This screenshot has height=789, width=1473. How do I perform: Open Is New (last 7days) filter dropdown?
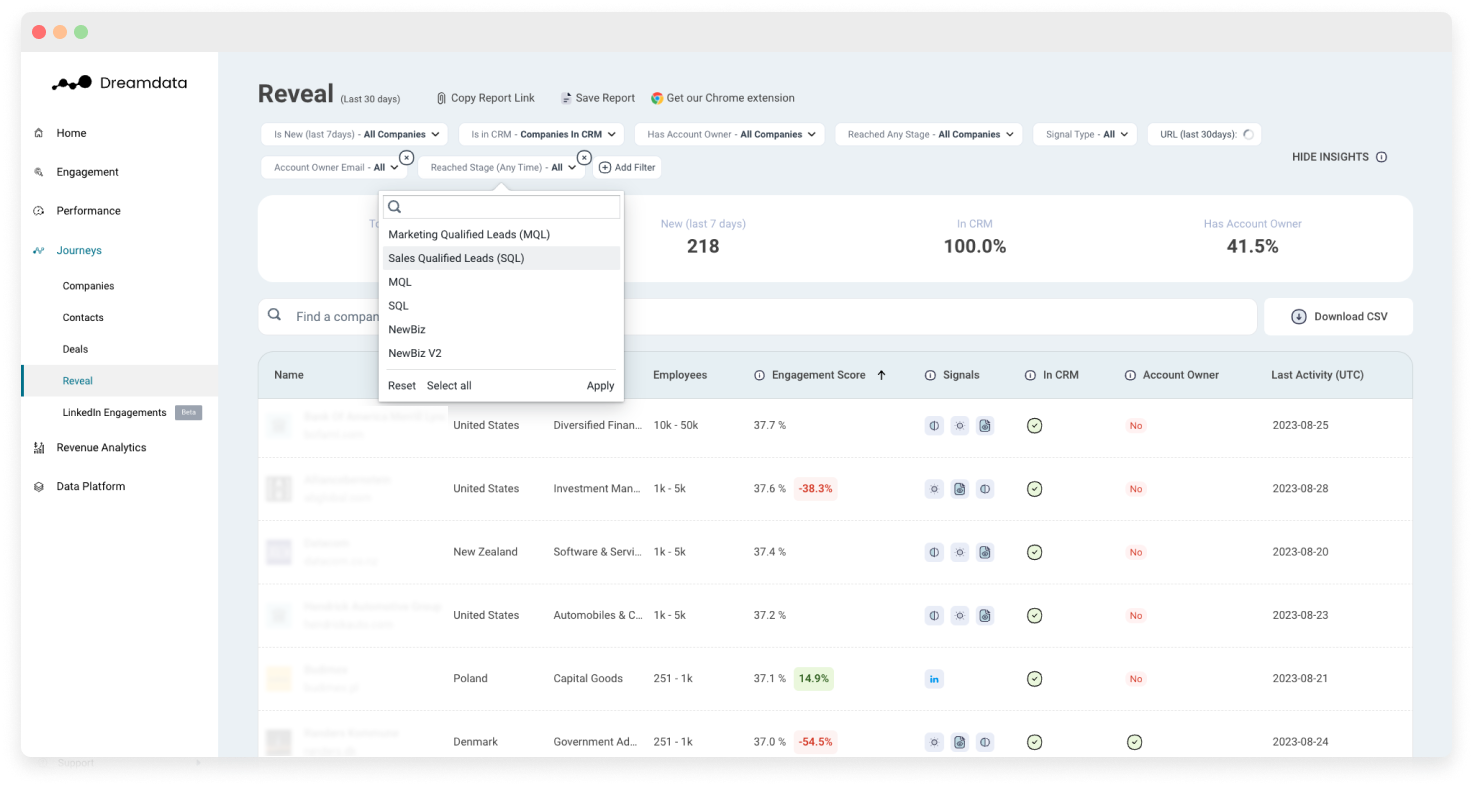(x=355, y=134)
